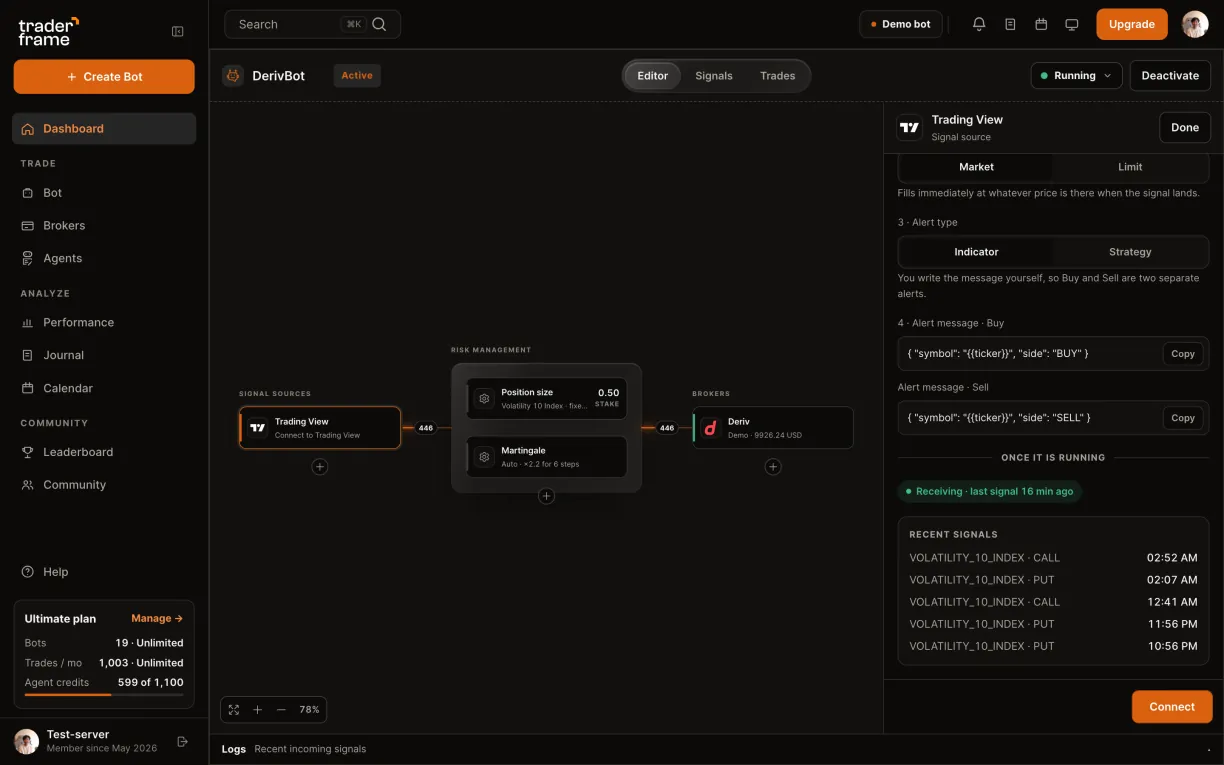1224x765 pixels.
Task: Open the document icon in the top bar
Action: click(1010, 24)
